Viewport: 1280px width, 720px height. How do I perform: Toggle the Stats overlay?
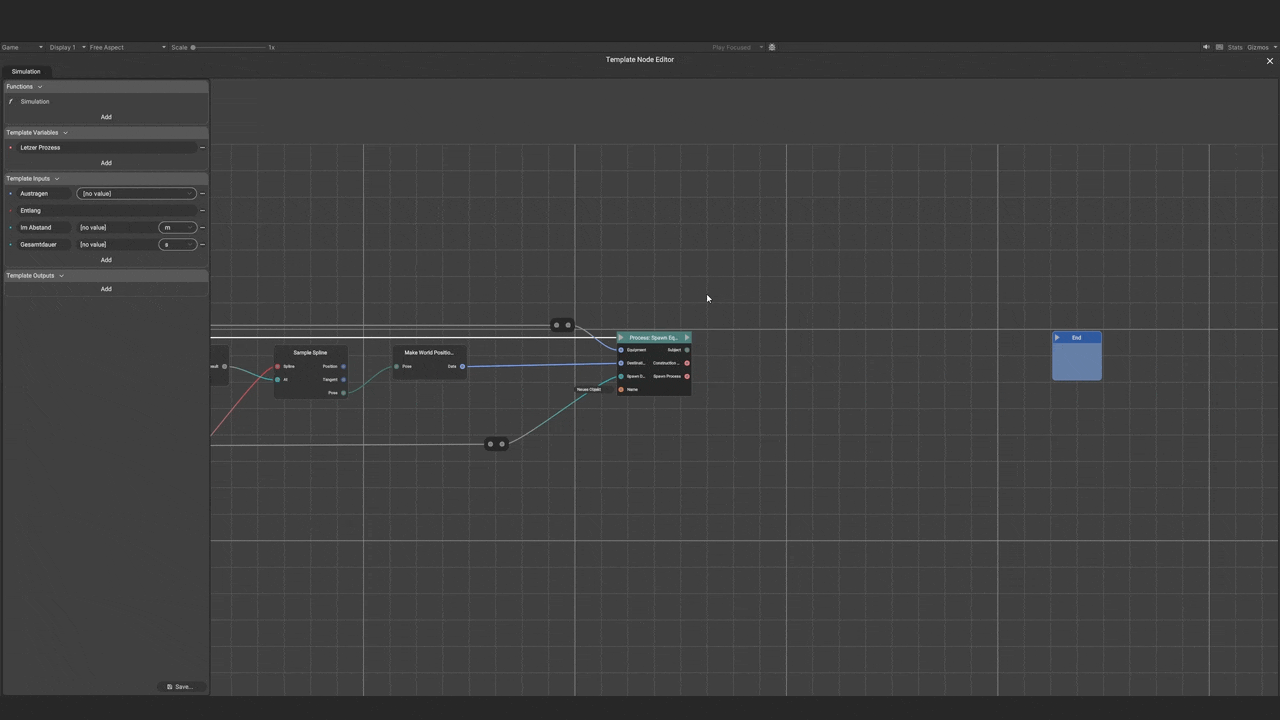click(1235, 47)
